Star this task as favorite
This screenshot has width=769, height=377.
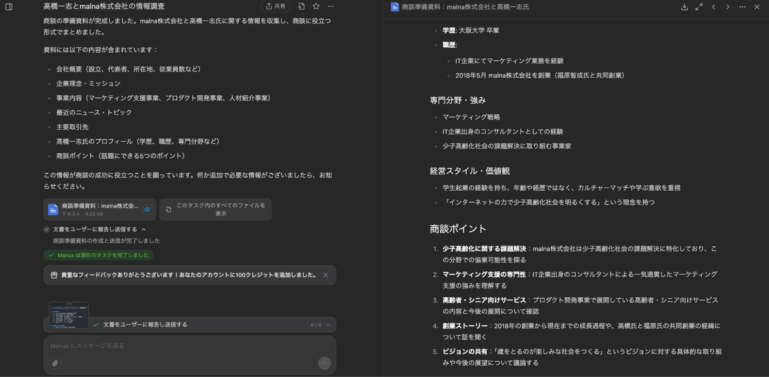click(316, 6)
